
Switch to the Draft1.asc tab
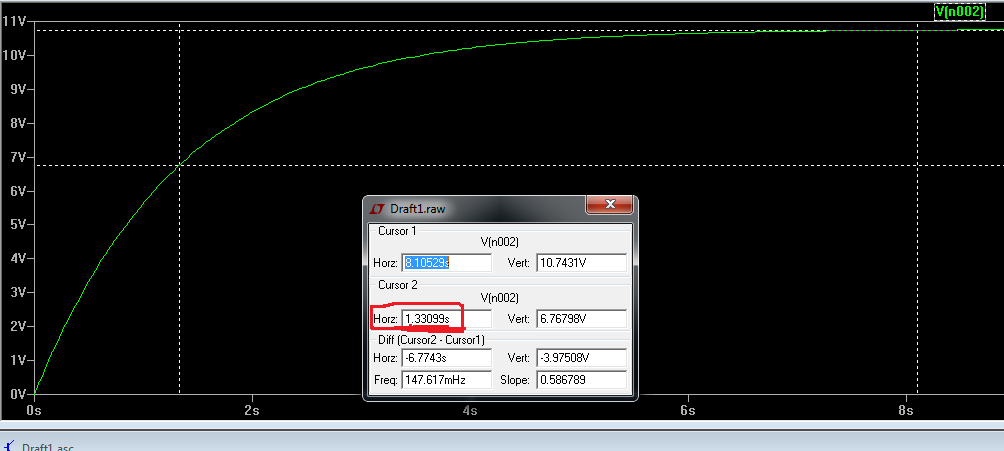(x=47, y=447)
